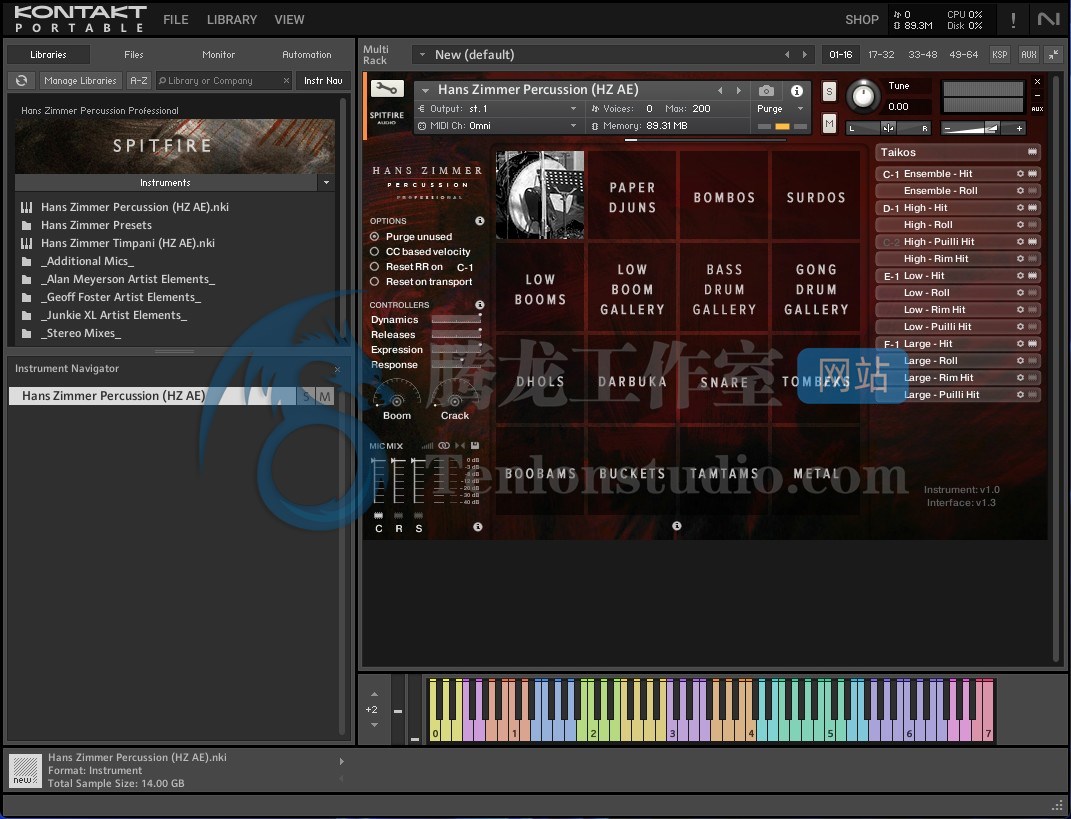Toggle memory load for High - Puilli Hit
Viewport: 1071px width, 819px height.
[1033, 242]
